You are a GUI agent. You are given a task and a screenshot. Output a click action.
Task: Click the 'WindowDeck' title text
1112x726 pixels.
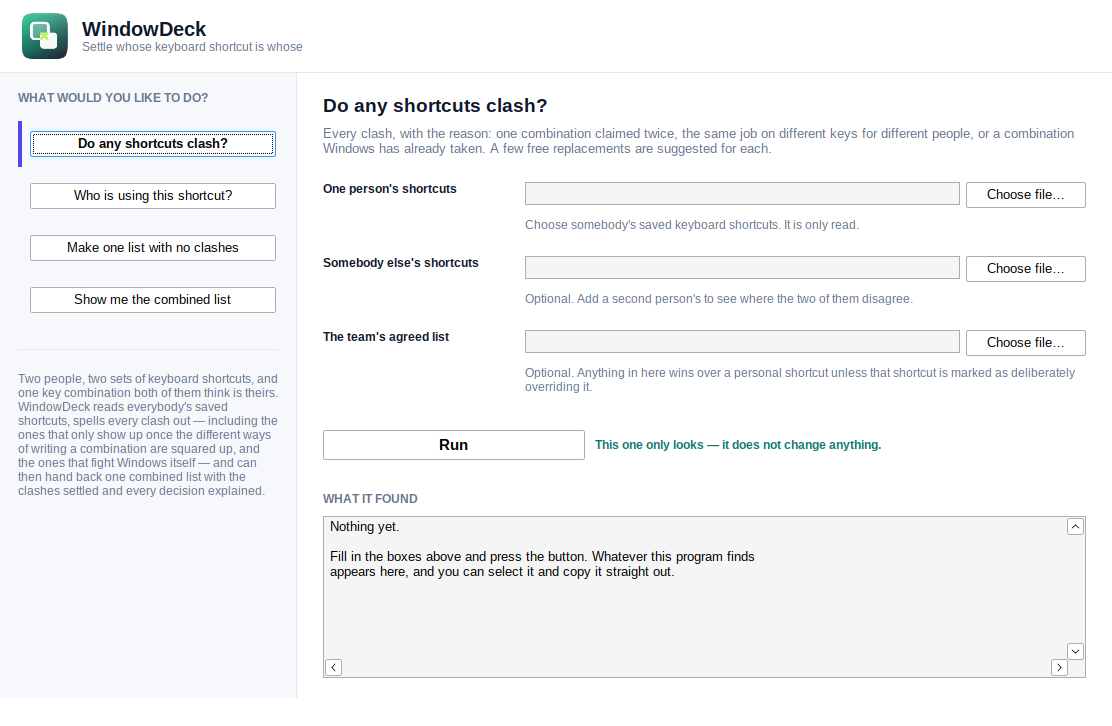tap(144, 28)
